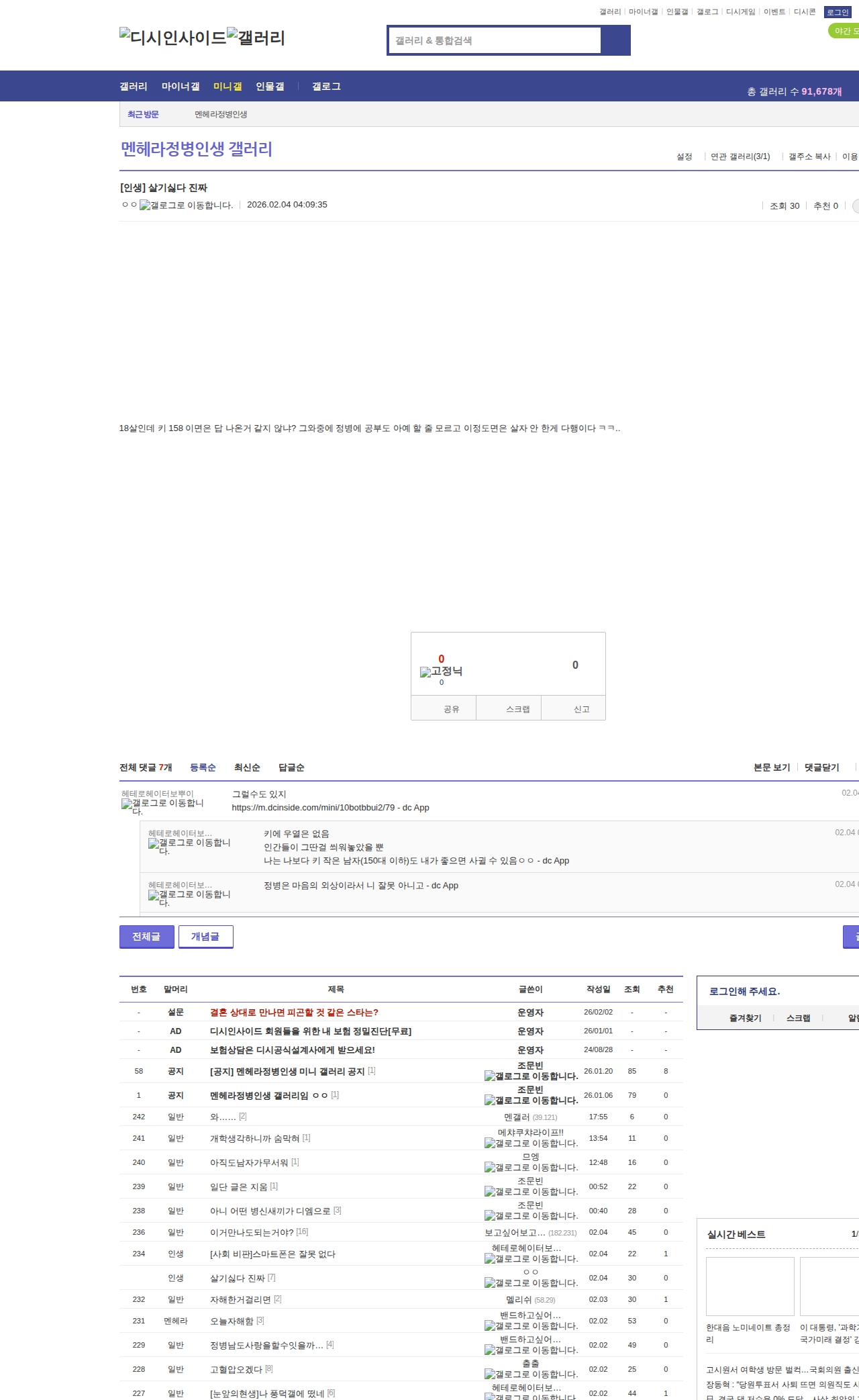Image resolution: width=859 pixels, height=1400 pixels.
Task: Open gallog icon in the '[공지] 멘헤라정병인생 미니 갤러리 공지' row
Action: pos(531,1076)
